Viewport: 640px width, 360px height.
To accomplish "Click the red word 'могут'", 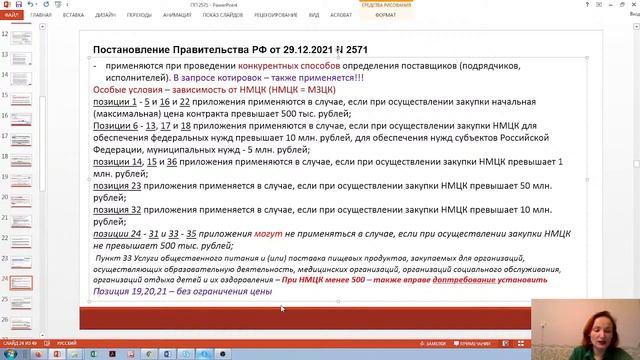I will [268, 234].
